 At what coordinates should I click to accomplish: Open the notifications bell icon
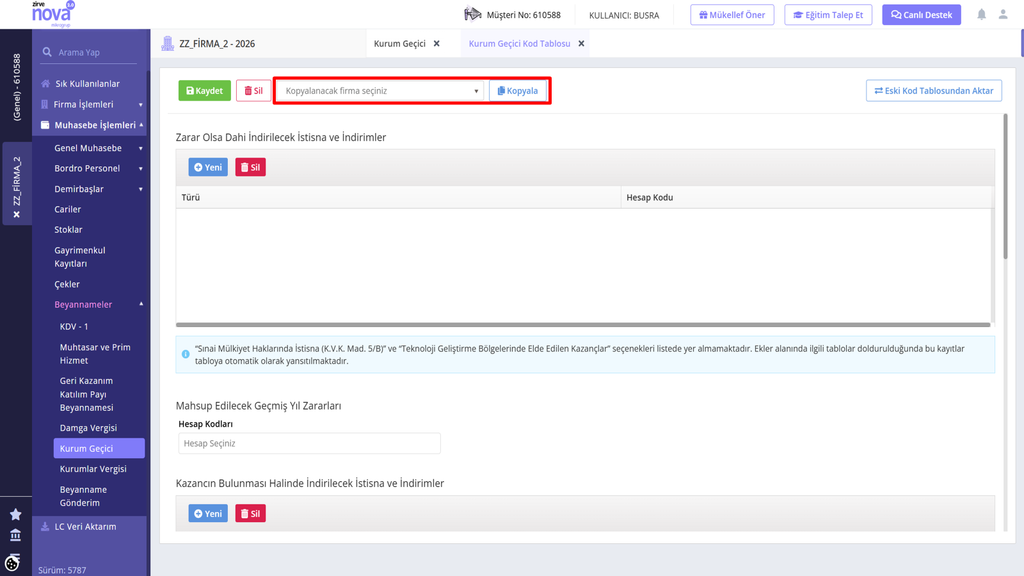[981, 14]
